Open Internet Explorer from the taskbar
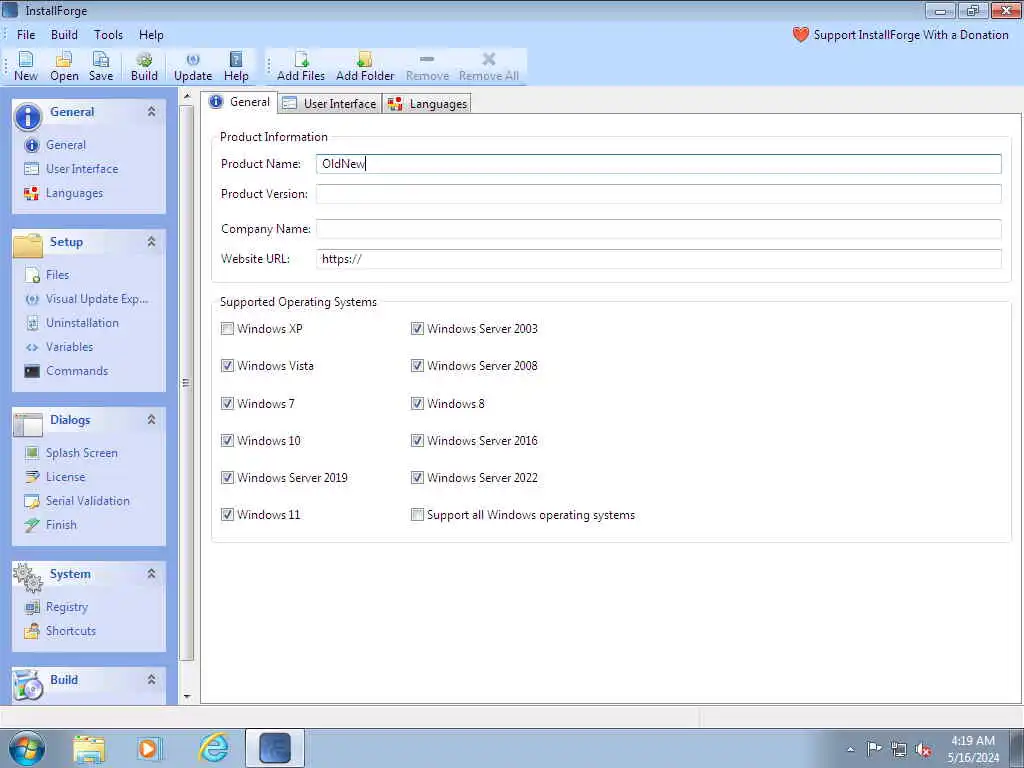Screen dimensions: 1024x768 [214, 749]
